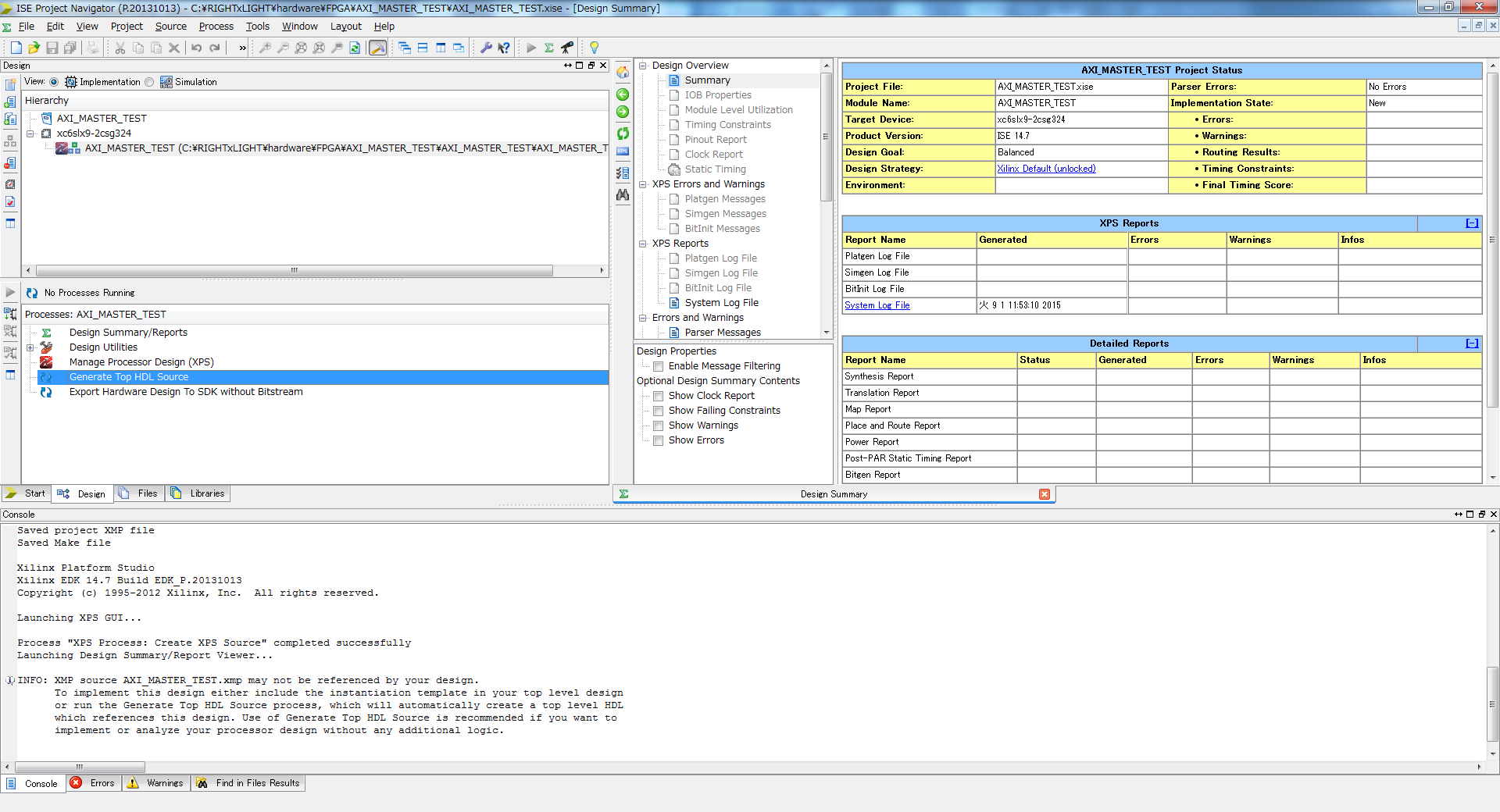The width and height of the screenshot is (1500, 812).
Task: Click the Console horizontal scrollbar
Action: click(x=80, y=767)
